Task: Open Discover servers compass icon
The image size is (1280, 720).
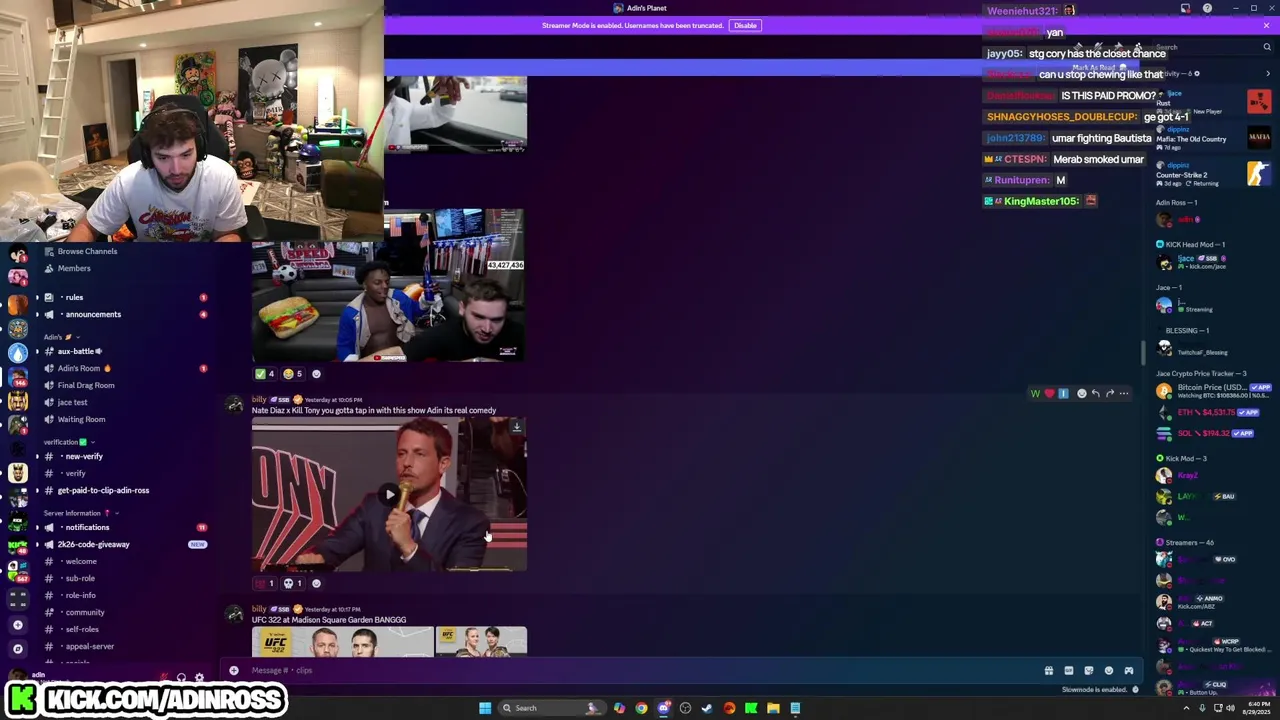Action: tap(17, 649)
